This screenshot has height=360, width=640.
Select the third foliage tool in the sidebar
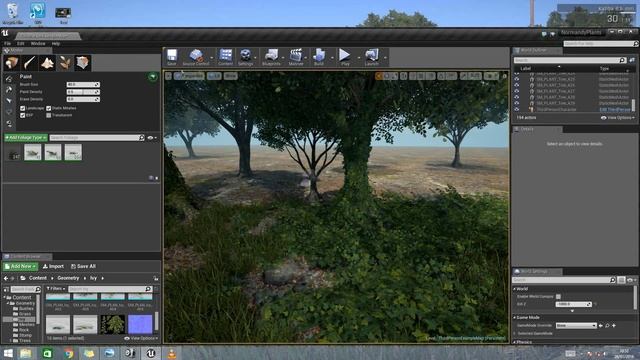tap(9, 101)
